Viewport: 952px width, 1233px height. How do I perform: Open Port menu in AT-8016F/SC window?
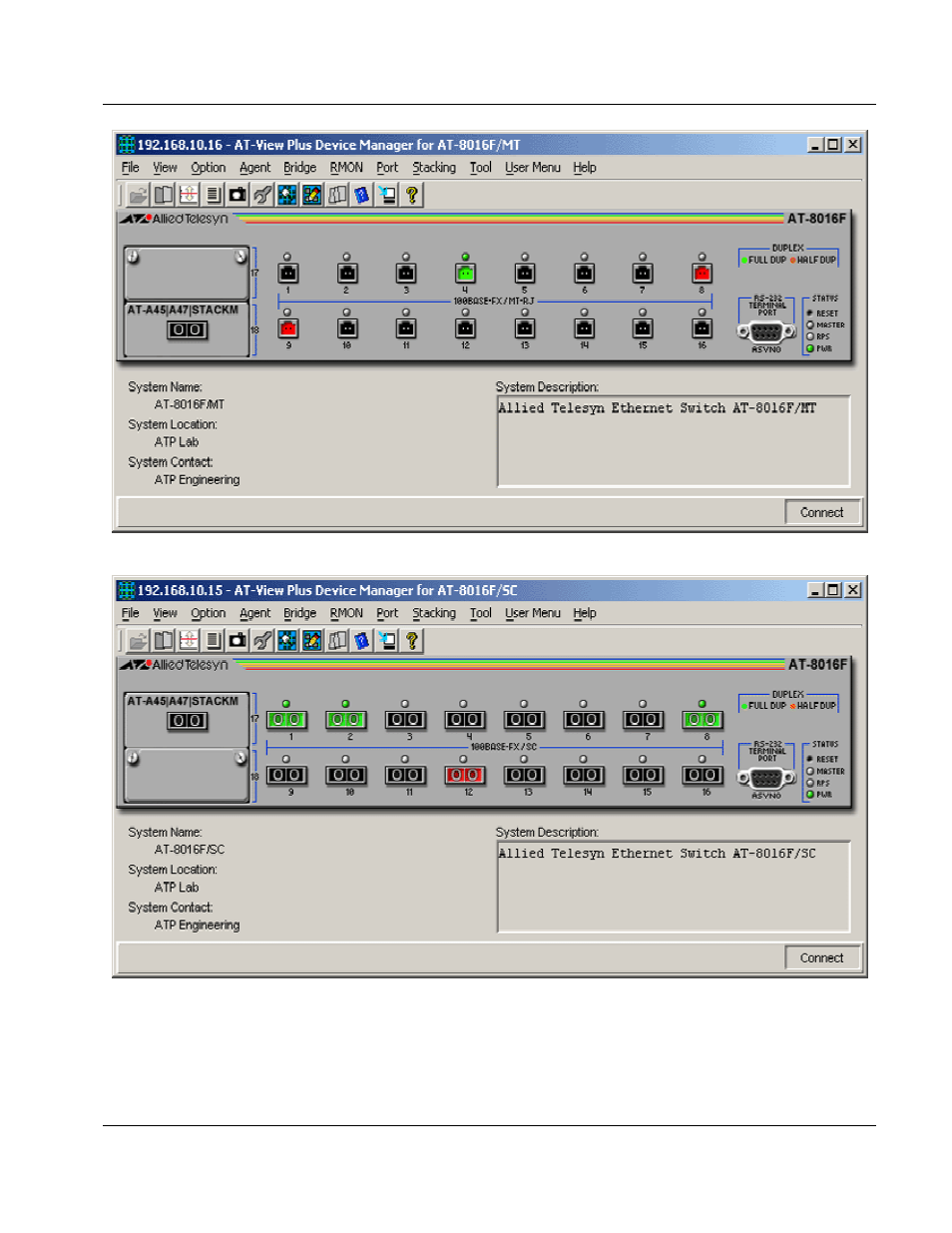(387, 613)
